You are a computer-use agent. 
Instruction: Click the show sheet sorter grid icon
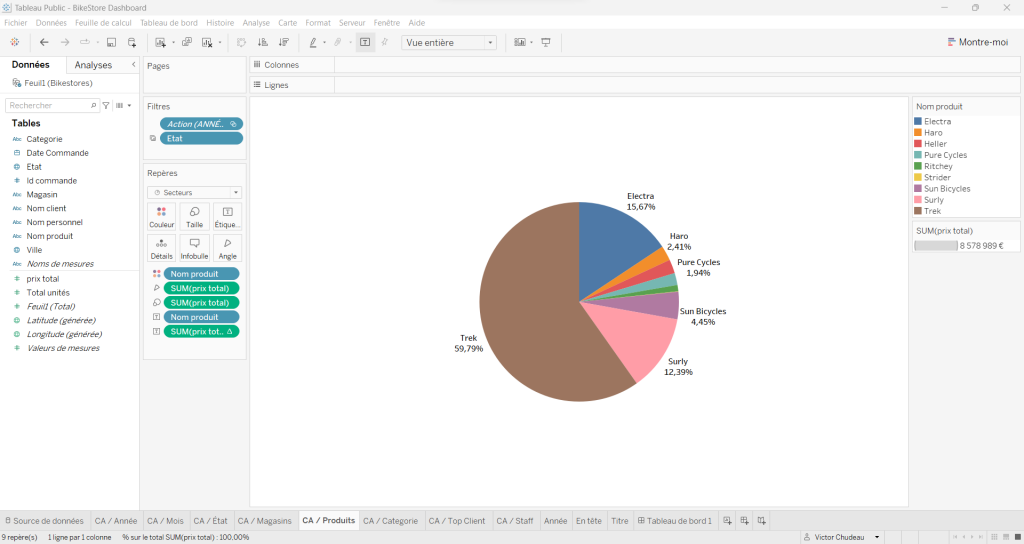(x=994, y=537)
